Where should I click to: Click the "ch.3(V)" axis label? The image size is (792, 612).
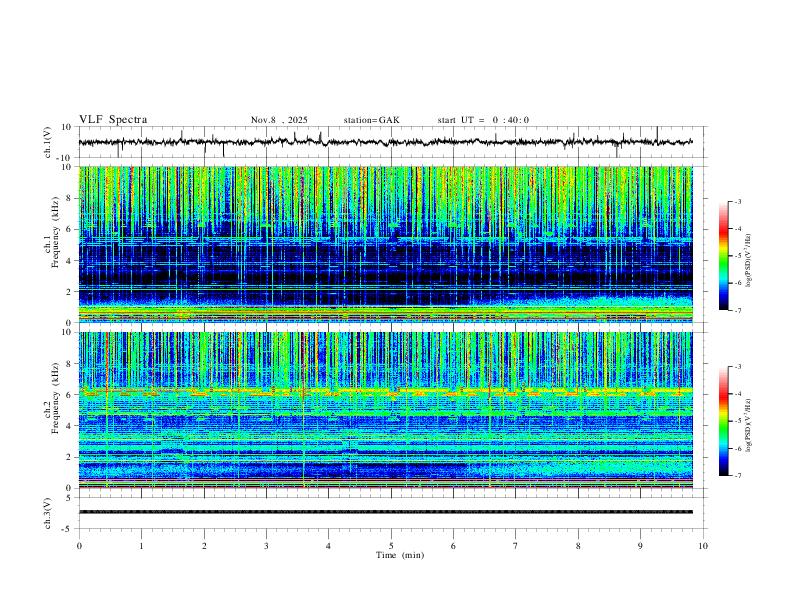pyautogui.click(x=48, y=513)
